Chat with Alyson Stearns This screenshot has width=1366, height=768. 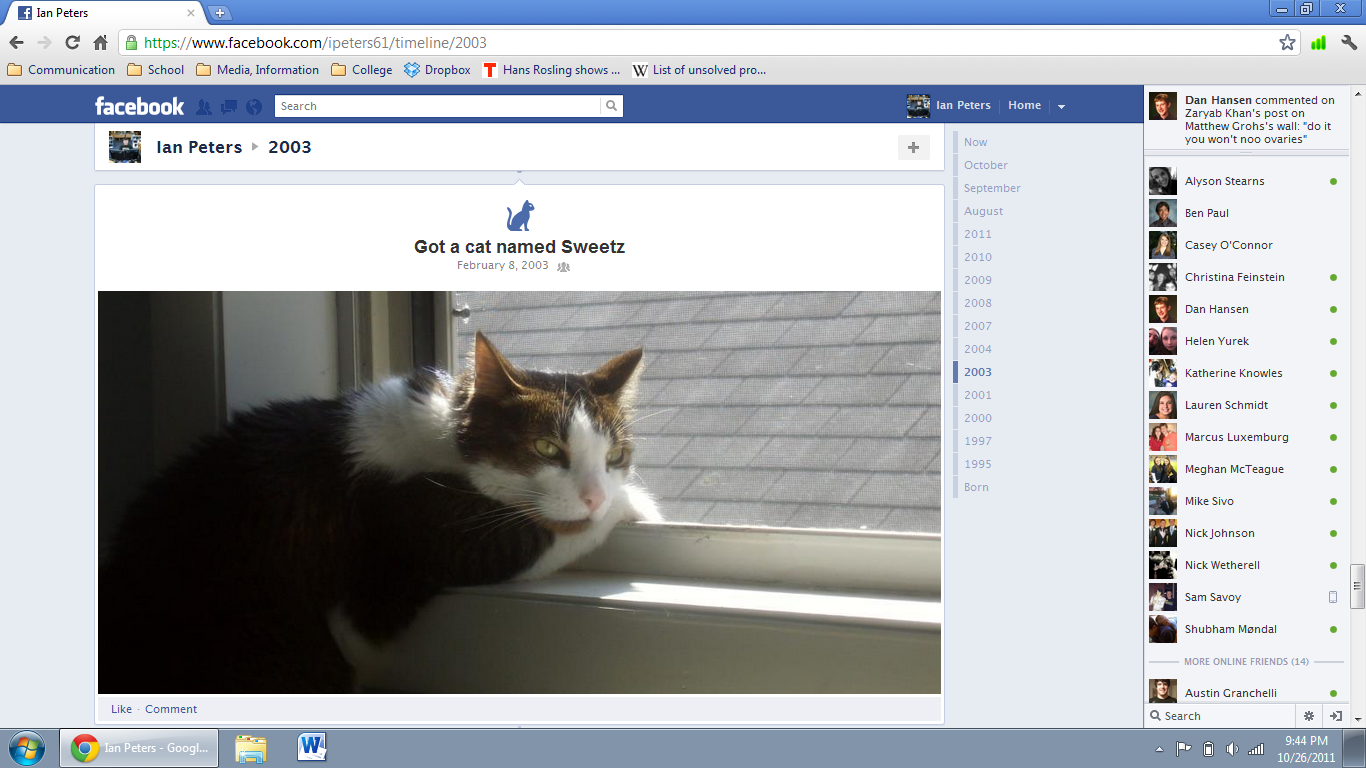pyautogui.click(x=1244, y=181)
